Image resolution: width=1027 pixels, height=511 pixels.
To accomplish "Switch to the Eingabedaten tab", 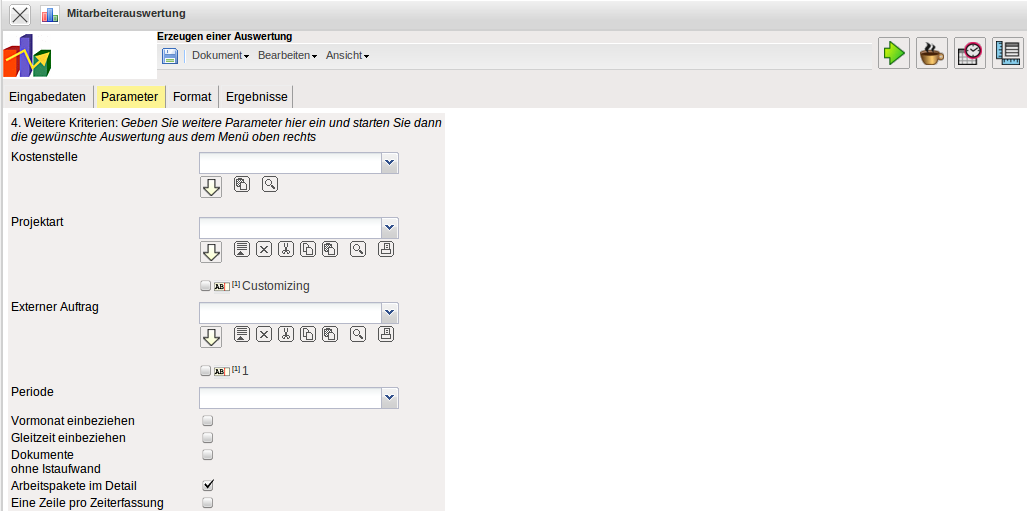I will tap(48, 97).
